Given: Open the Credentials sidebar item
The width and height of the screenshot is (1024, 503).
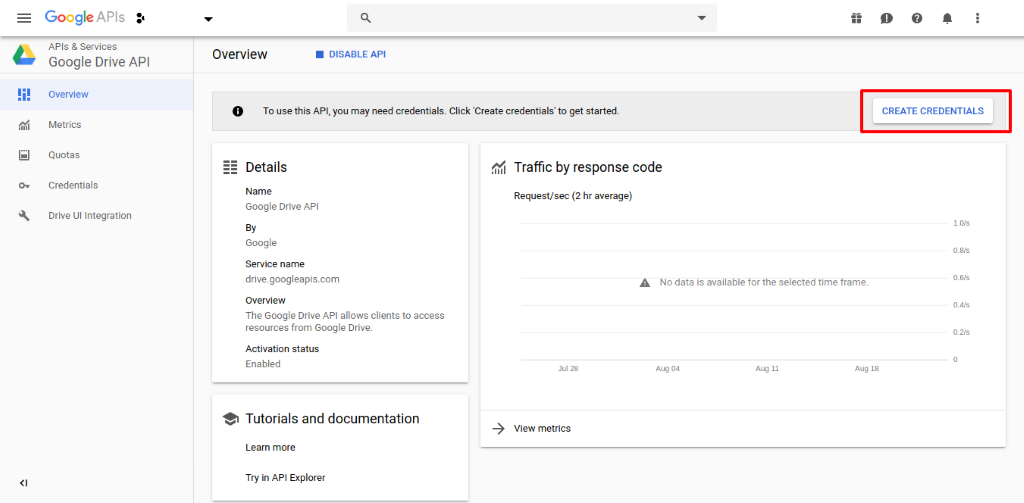Looking at the screenshot, I should (73, 185).
